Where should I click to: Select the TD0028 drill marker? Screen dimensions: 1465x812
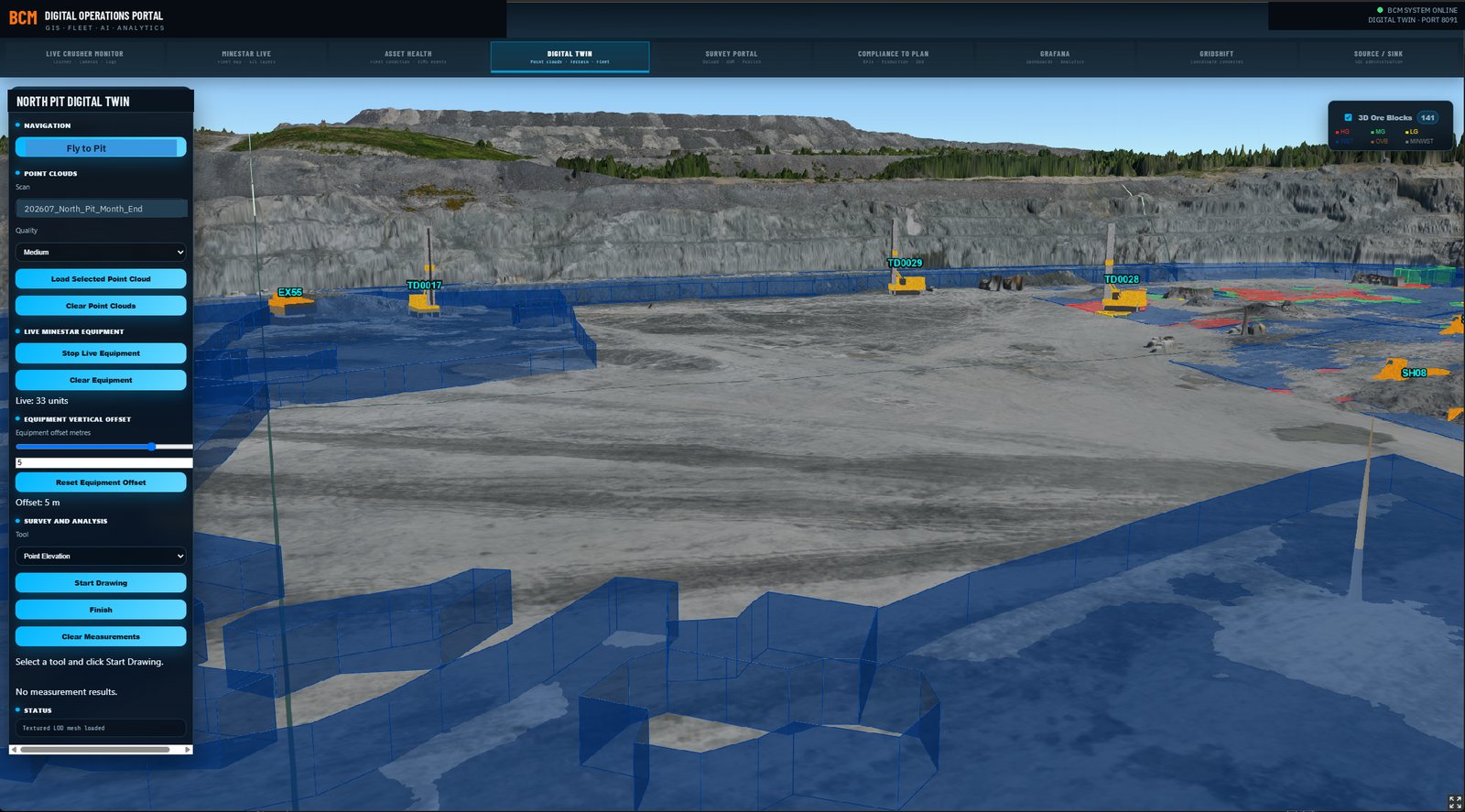[x=1122, y=279]
